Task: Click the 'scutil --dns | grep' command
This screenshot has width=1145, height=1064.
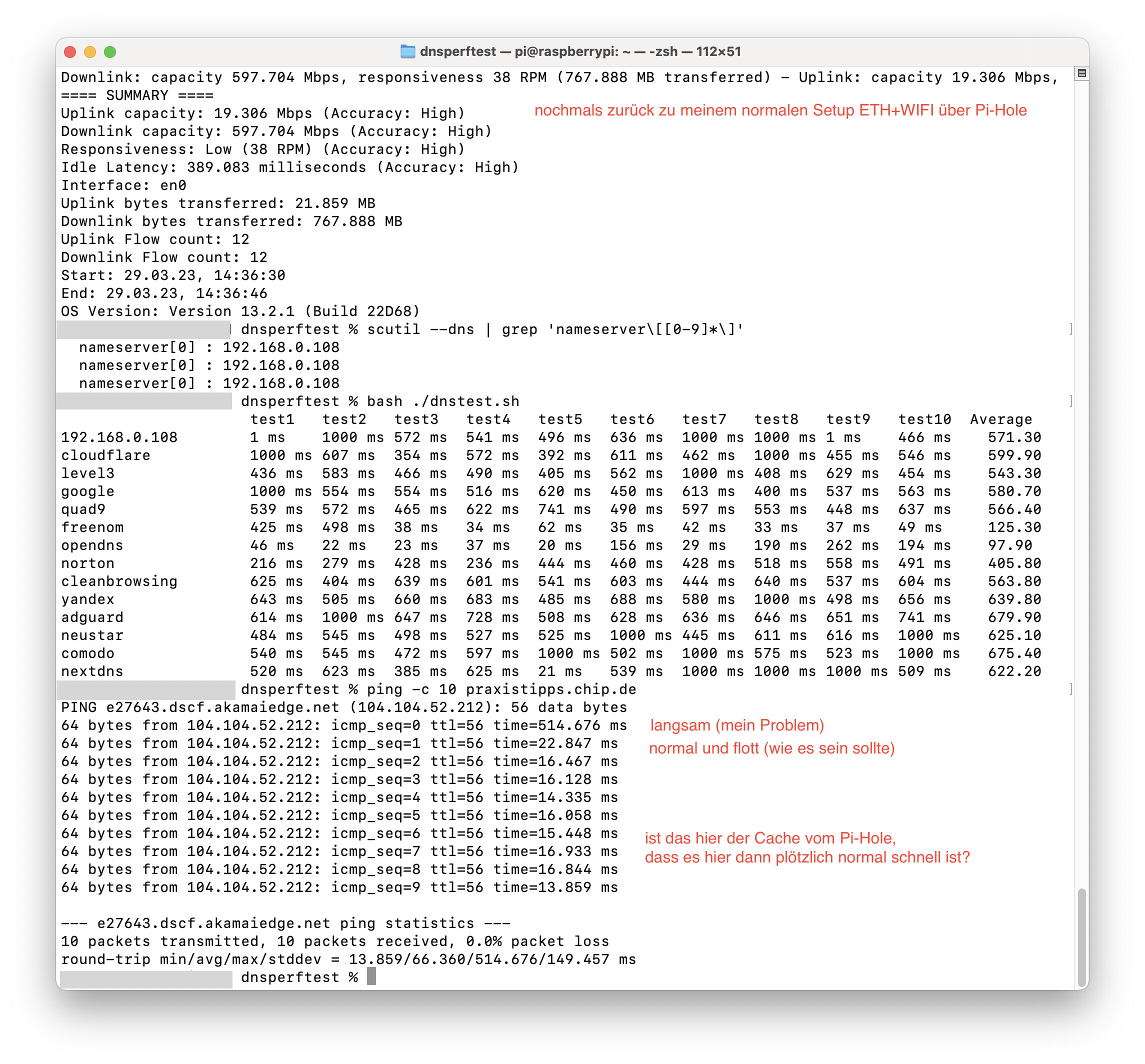Action: [555, 329]
